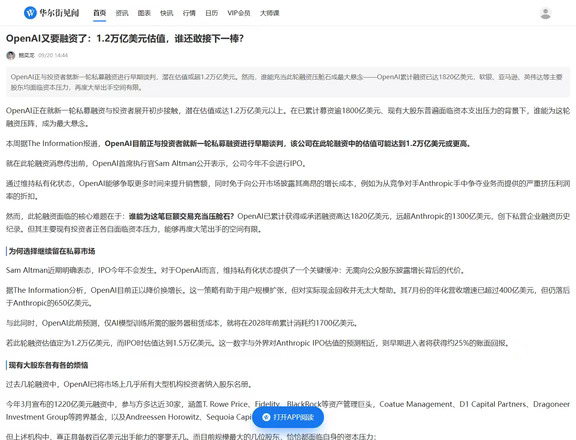Image resolution: width=576 pixels, height=440 pixels.
Task: Click the paragraph starting Sam Altman近期明确表态
Action: (236, 270)
